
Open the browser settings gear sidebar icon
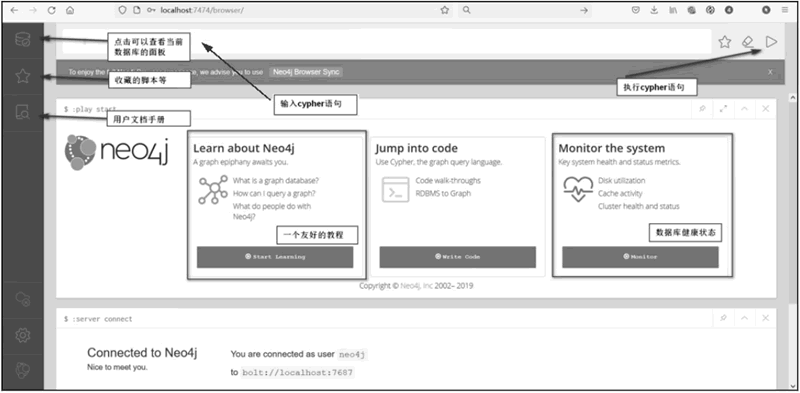(22, 335)
